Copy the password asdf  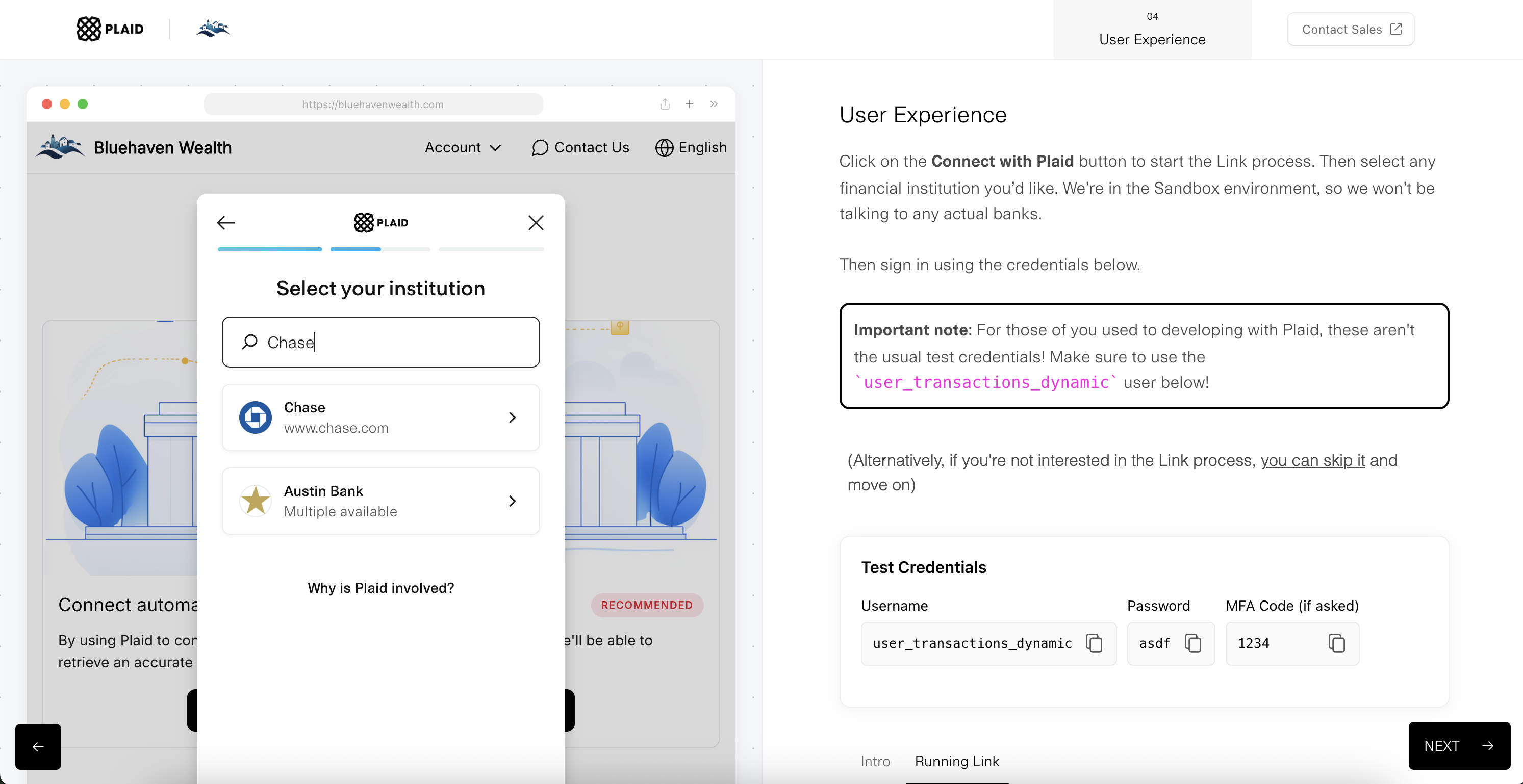1192,643
